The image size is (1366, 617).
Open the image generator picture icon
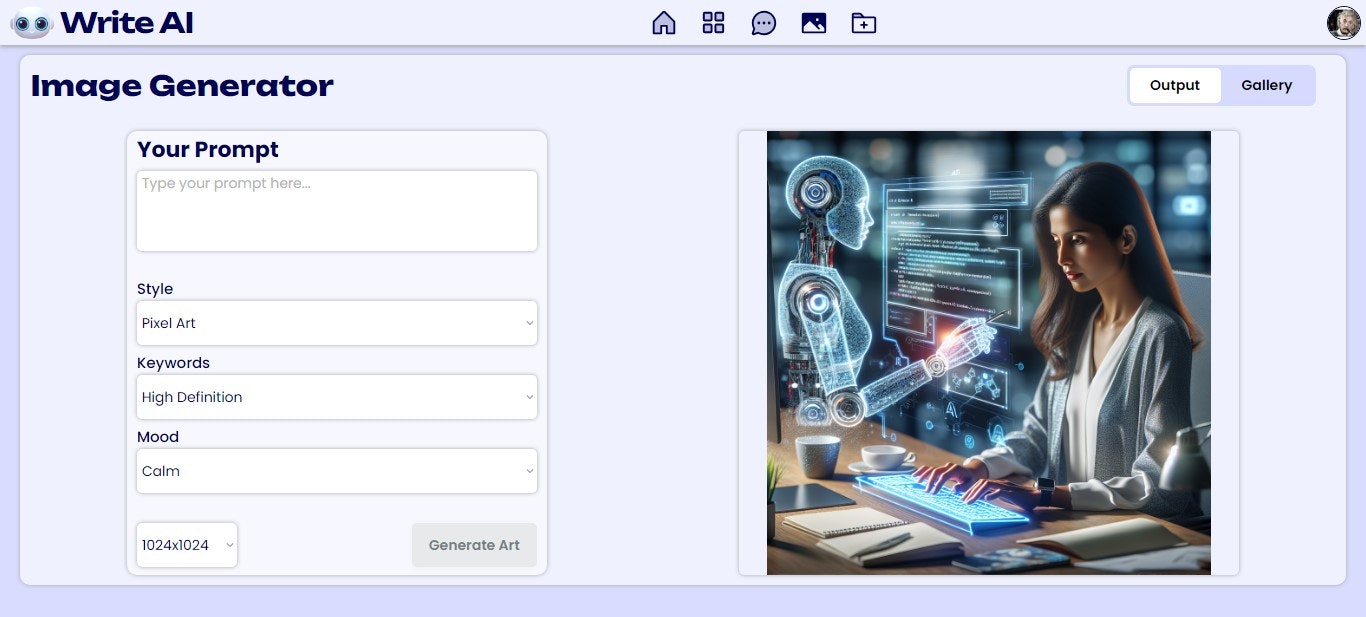tap(814, 23)
